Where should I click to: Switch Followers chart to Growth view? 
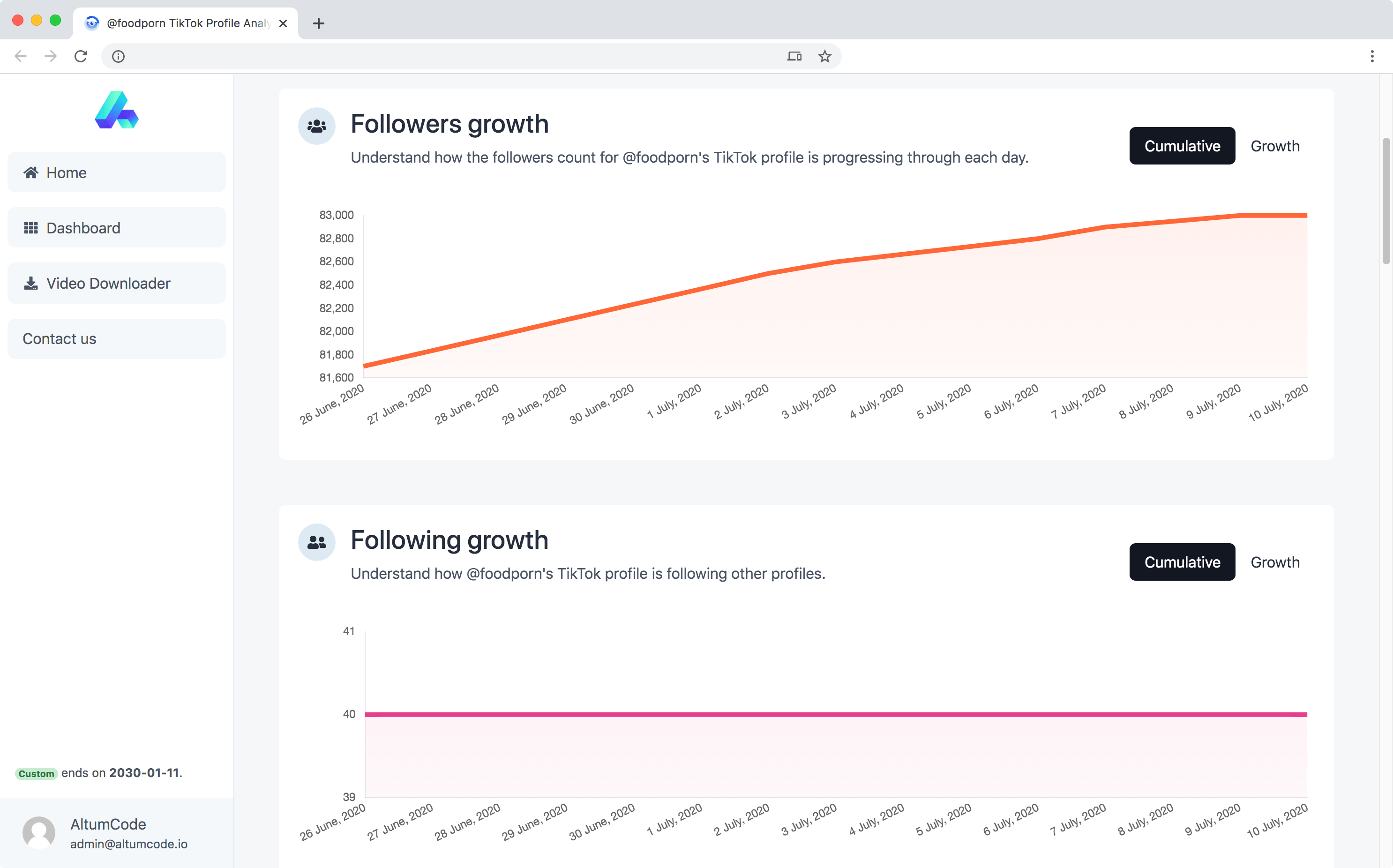pos(1275,146)
